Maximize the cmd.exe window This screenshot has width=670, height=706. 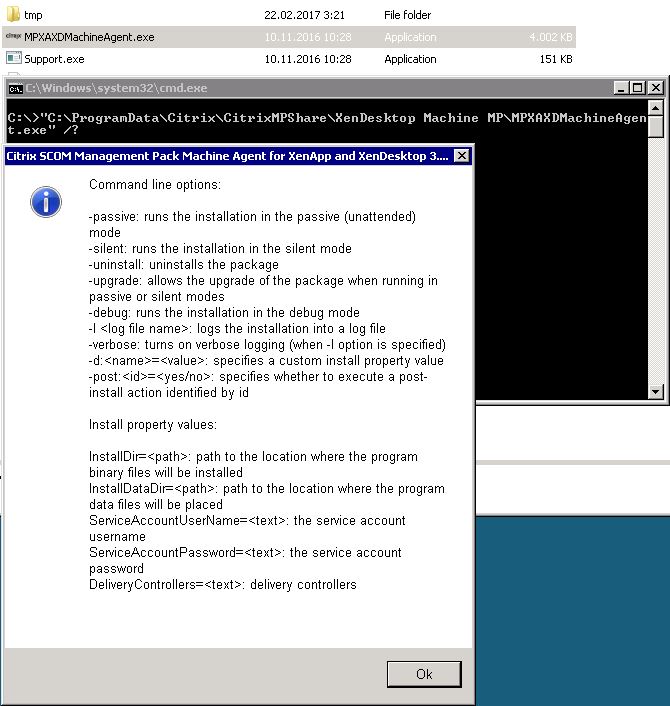pos(638,88)
